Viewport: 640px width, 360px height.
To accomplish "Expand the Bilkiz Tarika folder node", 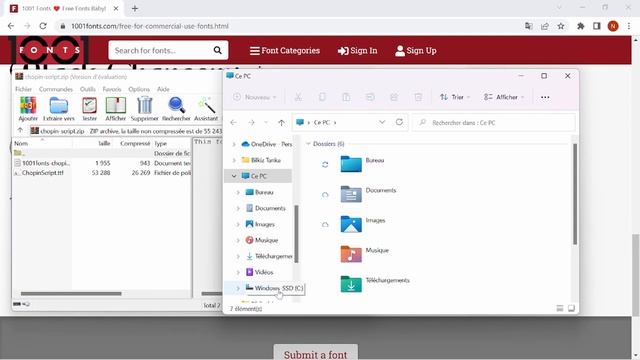I will click(234, 160).
